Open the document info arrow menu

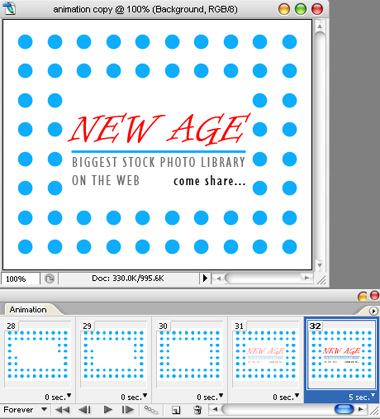205,278
